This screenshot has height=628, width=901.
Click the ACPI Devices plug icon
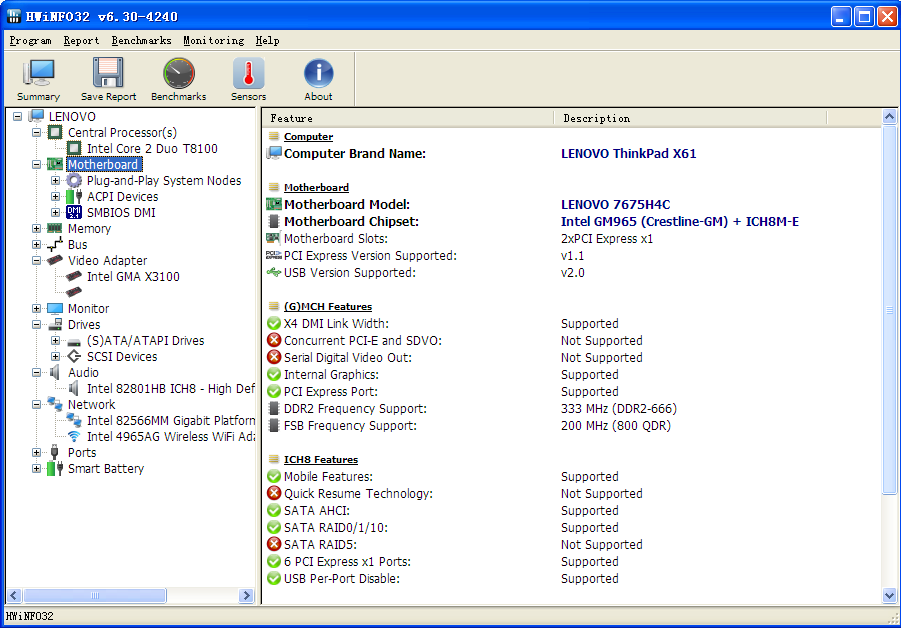coord(74,197)
